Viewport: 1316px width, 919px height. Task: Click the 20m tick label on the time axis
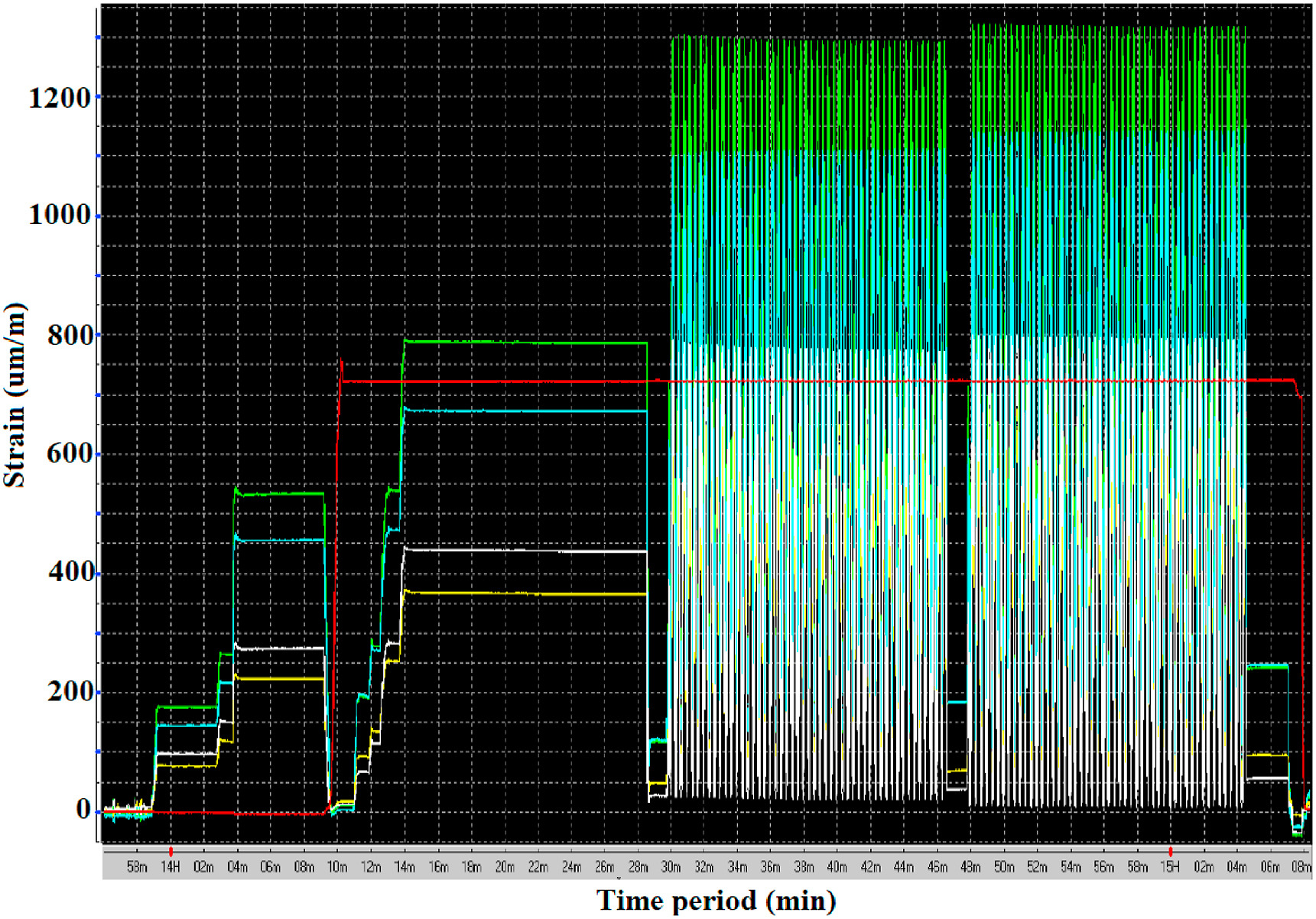[504, 867]
